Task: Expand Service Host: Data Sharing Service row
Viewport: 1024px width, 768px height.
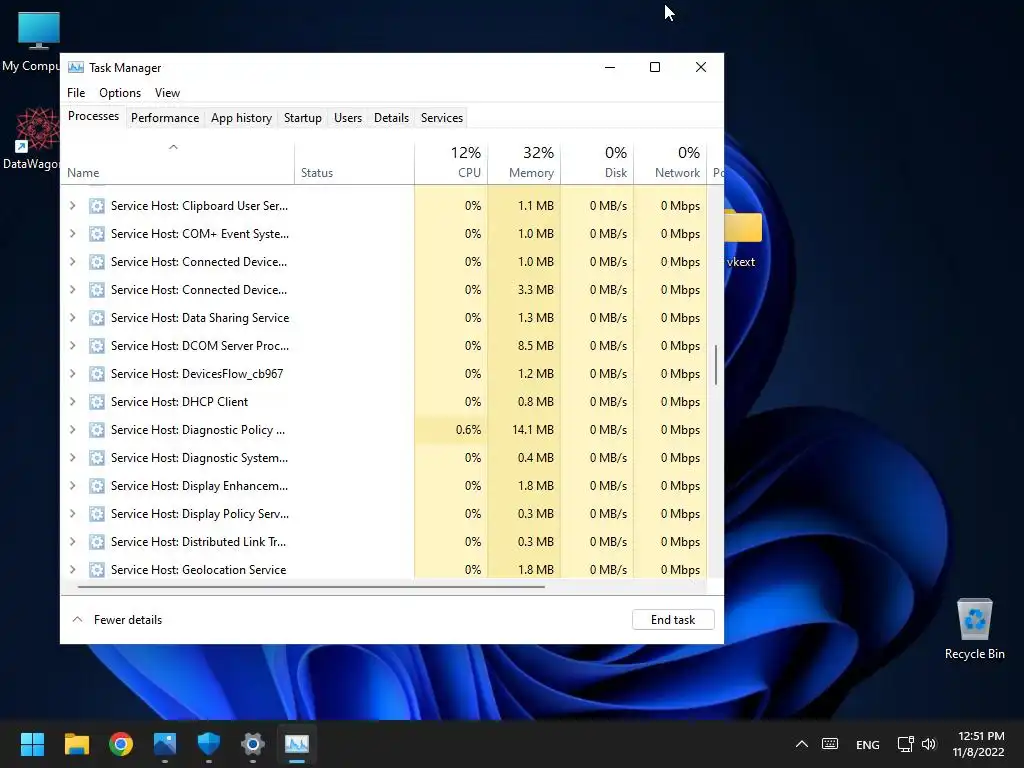Action: pyautogui.click(x=72, y=318)
